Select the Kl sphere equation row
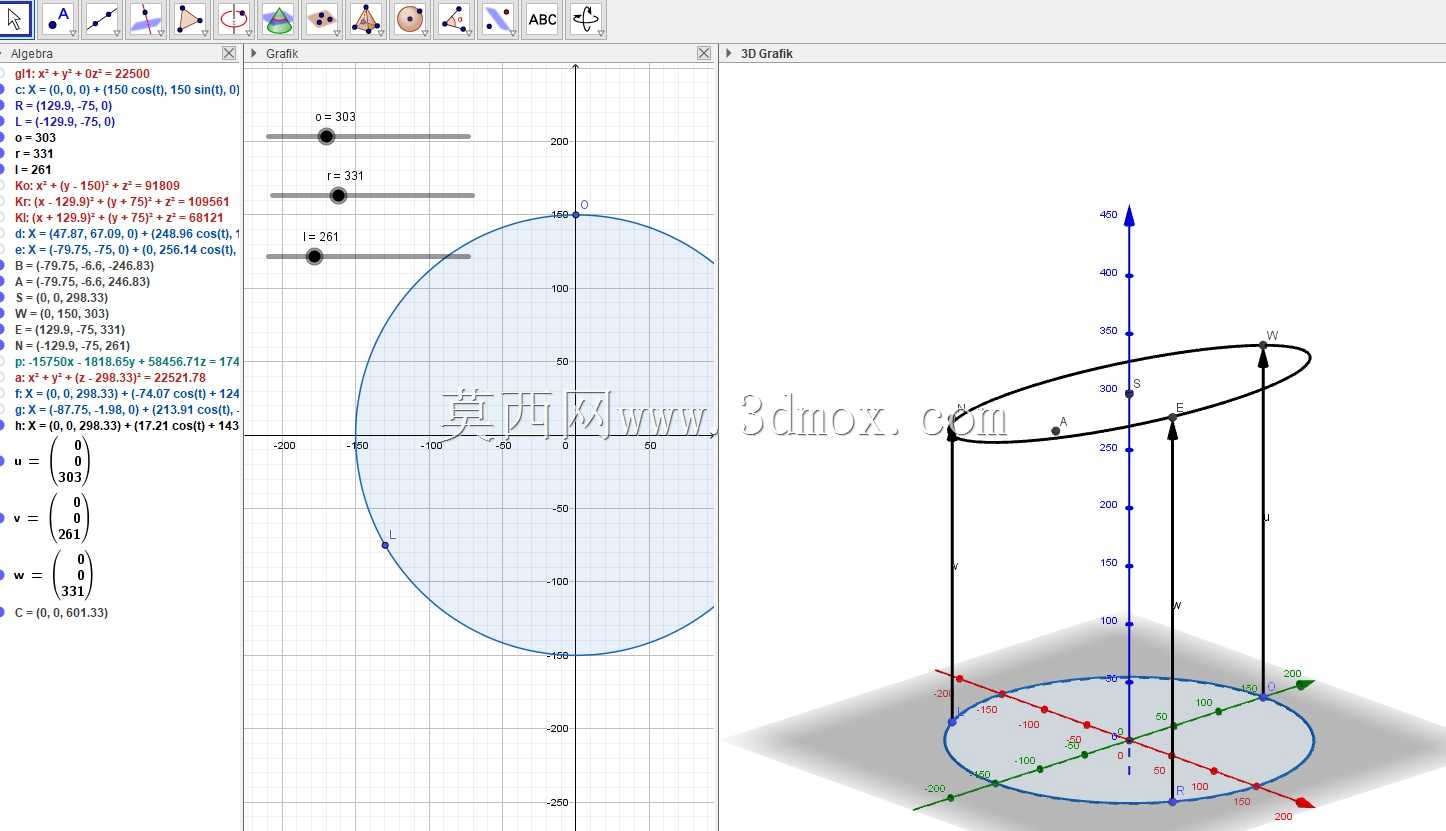 coord(119,217)
